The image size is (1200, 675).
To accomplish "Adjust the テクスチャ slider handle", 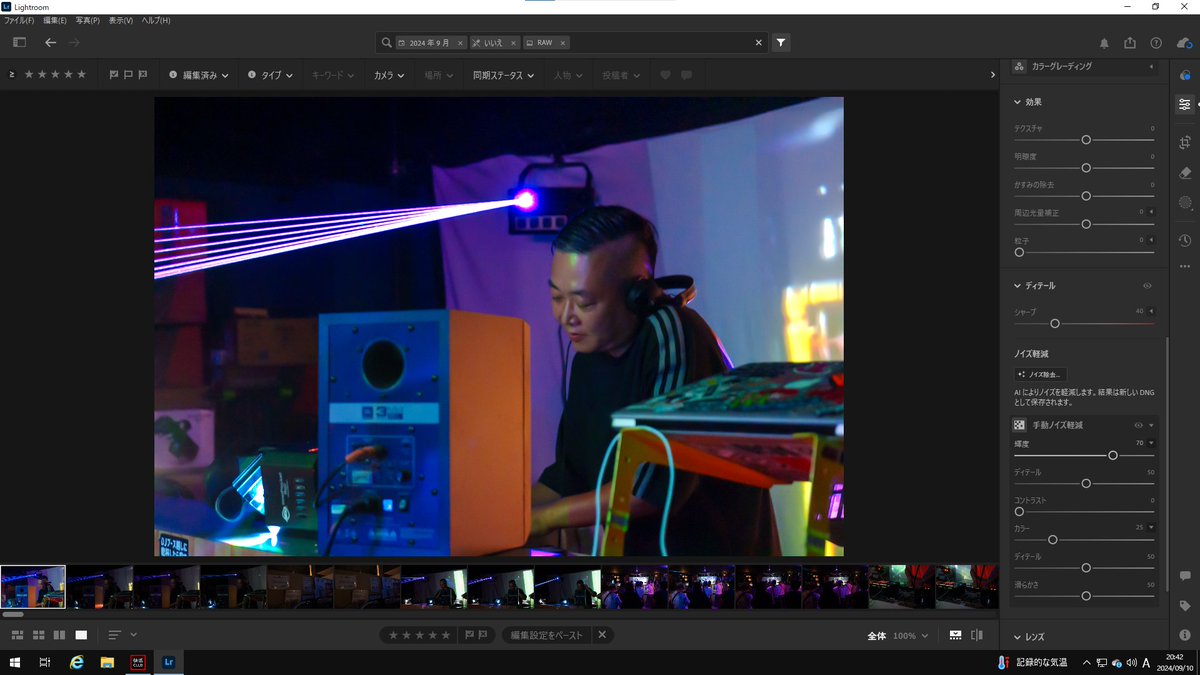I will [1086, 140].
